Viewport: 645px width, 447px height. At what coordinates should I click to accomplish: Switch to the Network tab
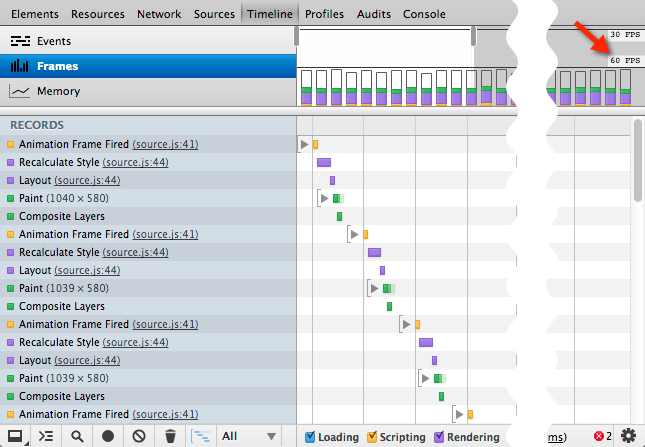[x=159, y=14]
